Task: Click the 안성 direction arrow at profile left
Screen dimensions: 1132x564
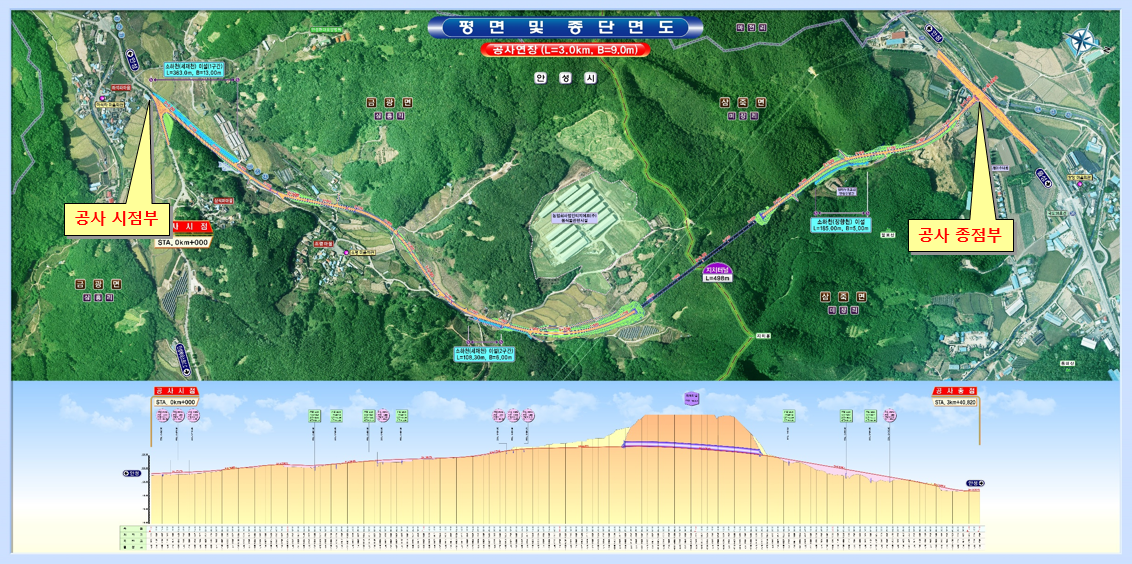Action: pyautogui.click(x=131, y=473)
